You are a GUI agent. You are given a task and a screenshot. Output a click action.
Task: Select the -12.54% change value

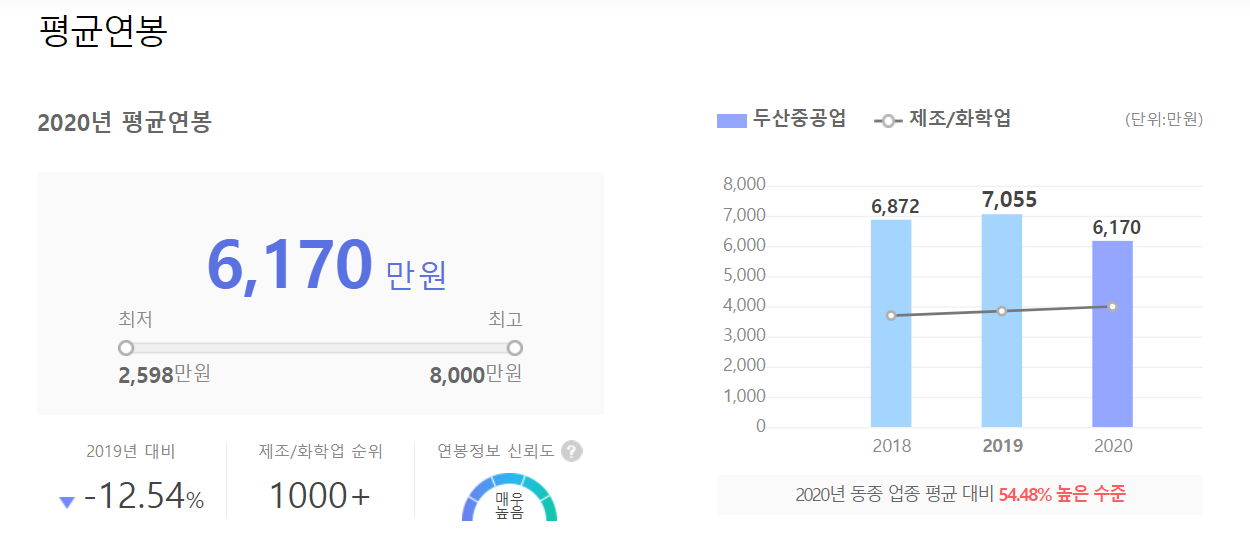144,495
